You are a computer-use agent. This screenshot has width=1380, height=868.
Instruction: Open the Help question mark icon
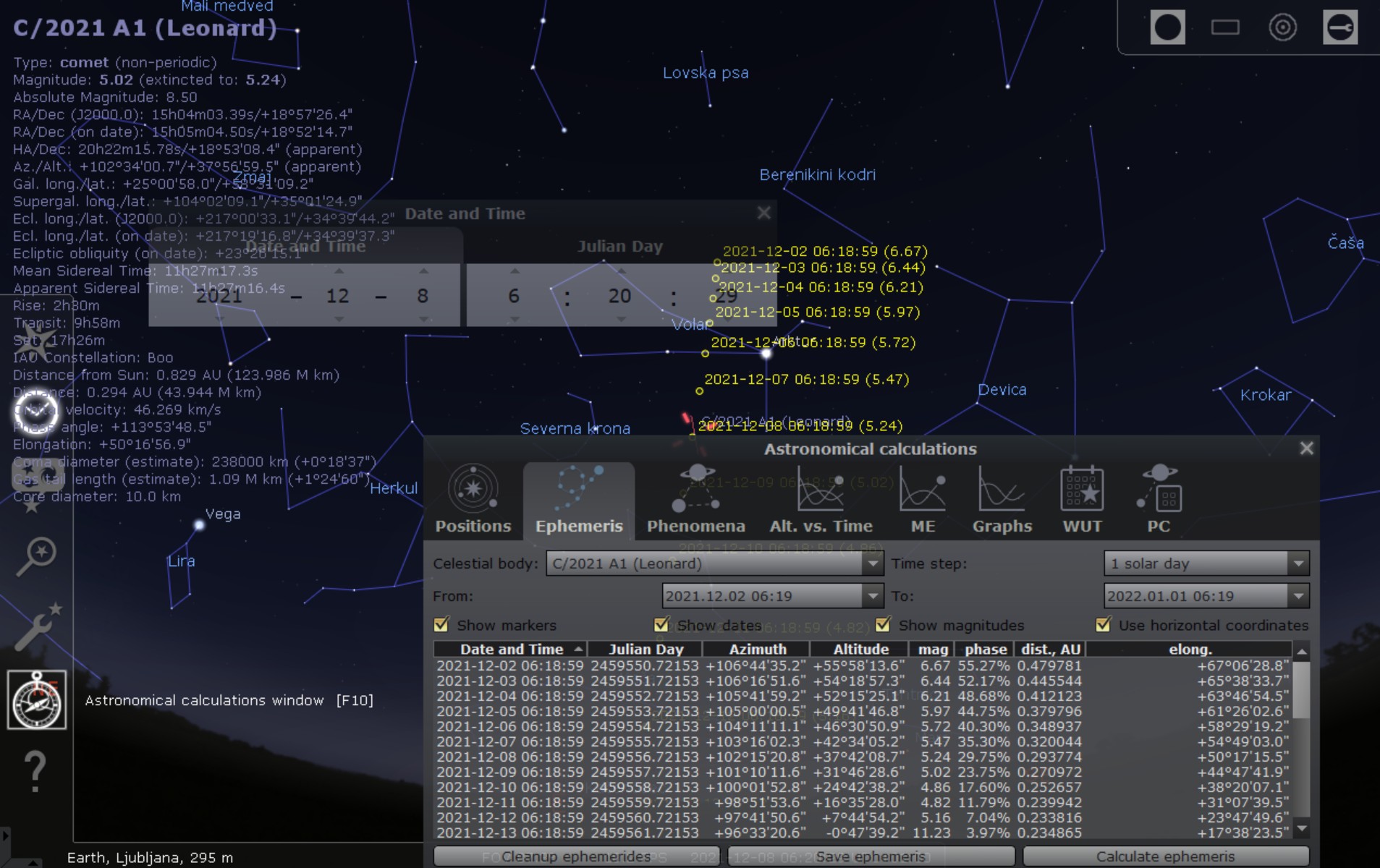[x=35, y=771]
